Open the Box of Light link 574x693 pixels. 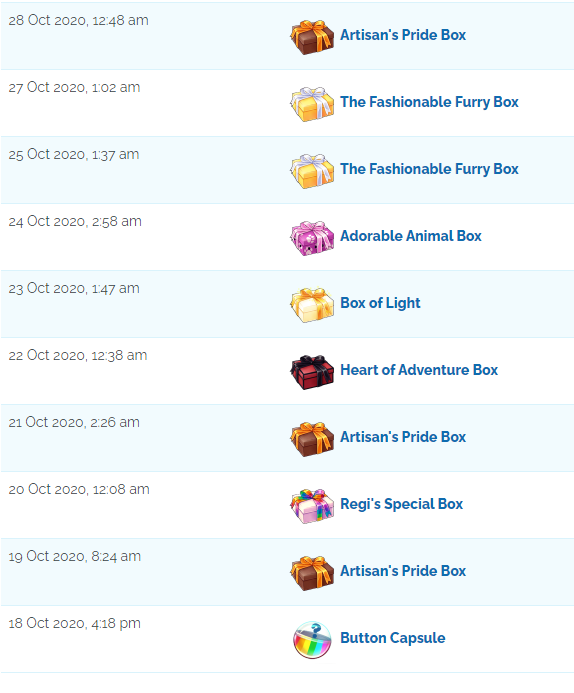click(x=380, y=303)
